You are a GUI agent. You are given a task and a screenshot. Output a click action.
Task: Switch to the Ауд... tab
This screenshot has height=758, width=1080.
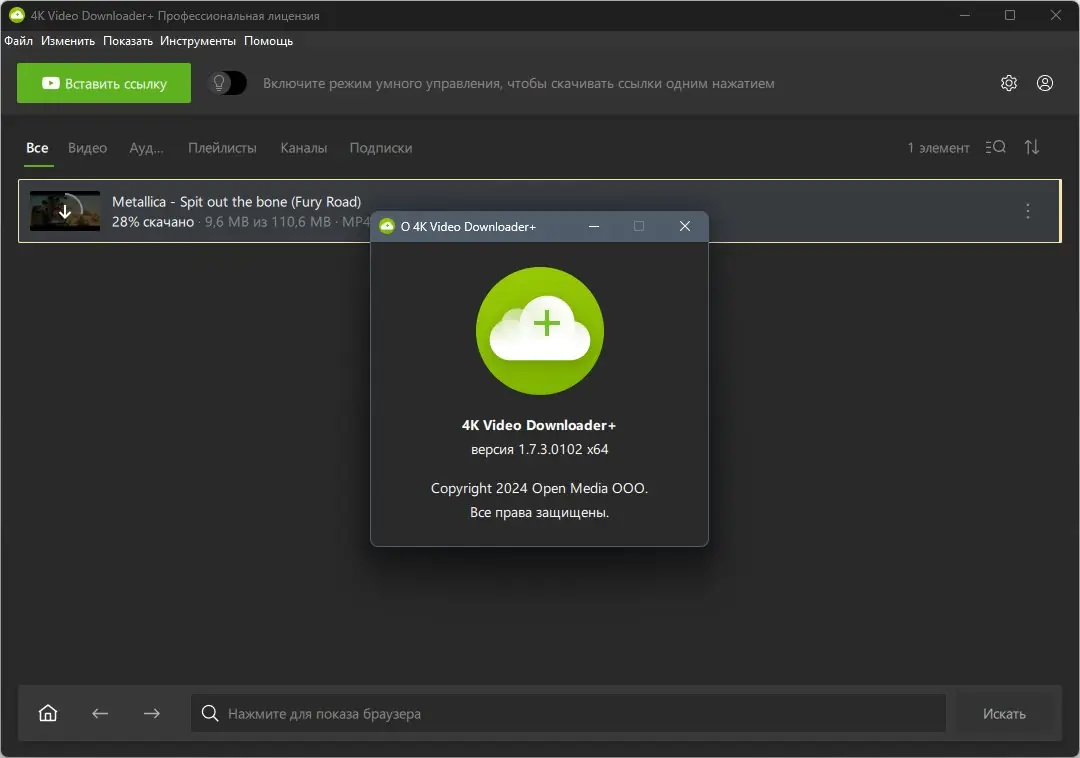click(x=146, y=147)
